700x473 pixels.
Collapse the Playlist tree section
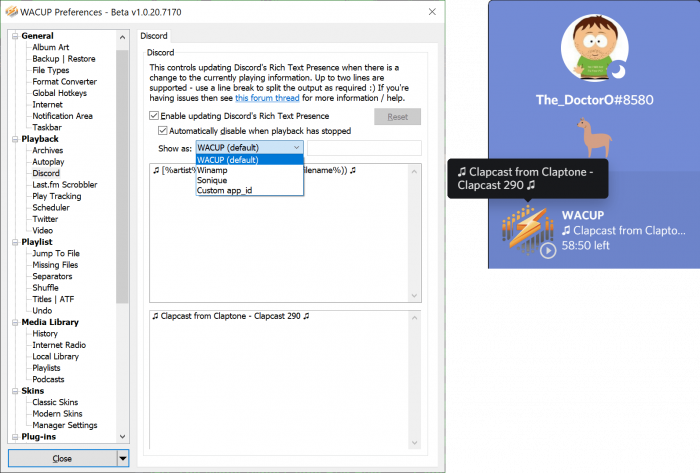pos(15,242)
